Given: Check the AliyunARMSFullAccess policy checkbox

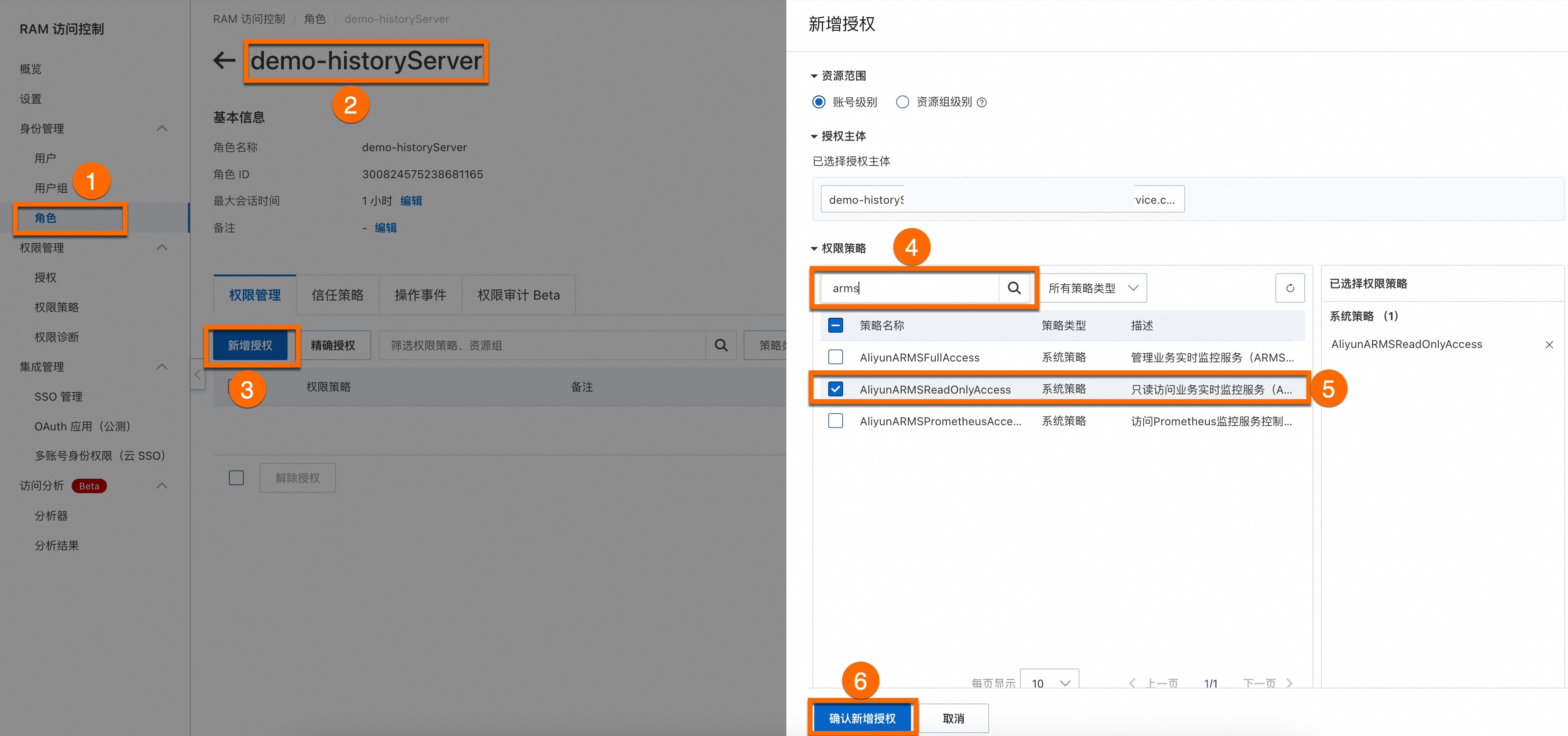Looking at the screenshot, I should [x=835, y=357].
